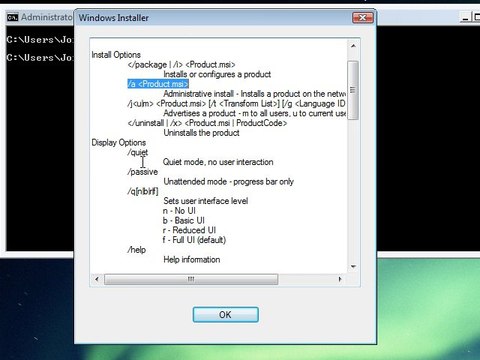Click the command prompt icon in title bar
The width and height of the screenshot is (480, 360).
pyautogui.click(x=12, y=17)
